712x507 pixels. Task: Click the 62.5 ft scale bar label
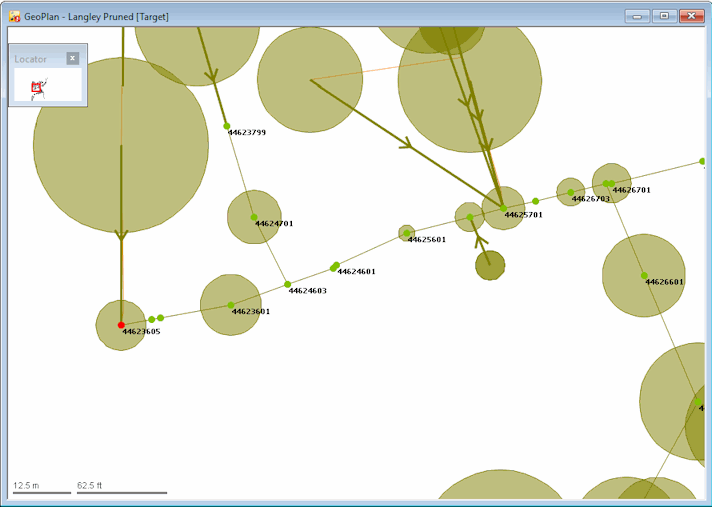[x=89, y=485]
